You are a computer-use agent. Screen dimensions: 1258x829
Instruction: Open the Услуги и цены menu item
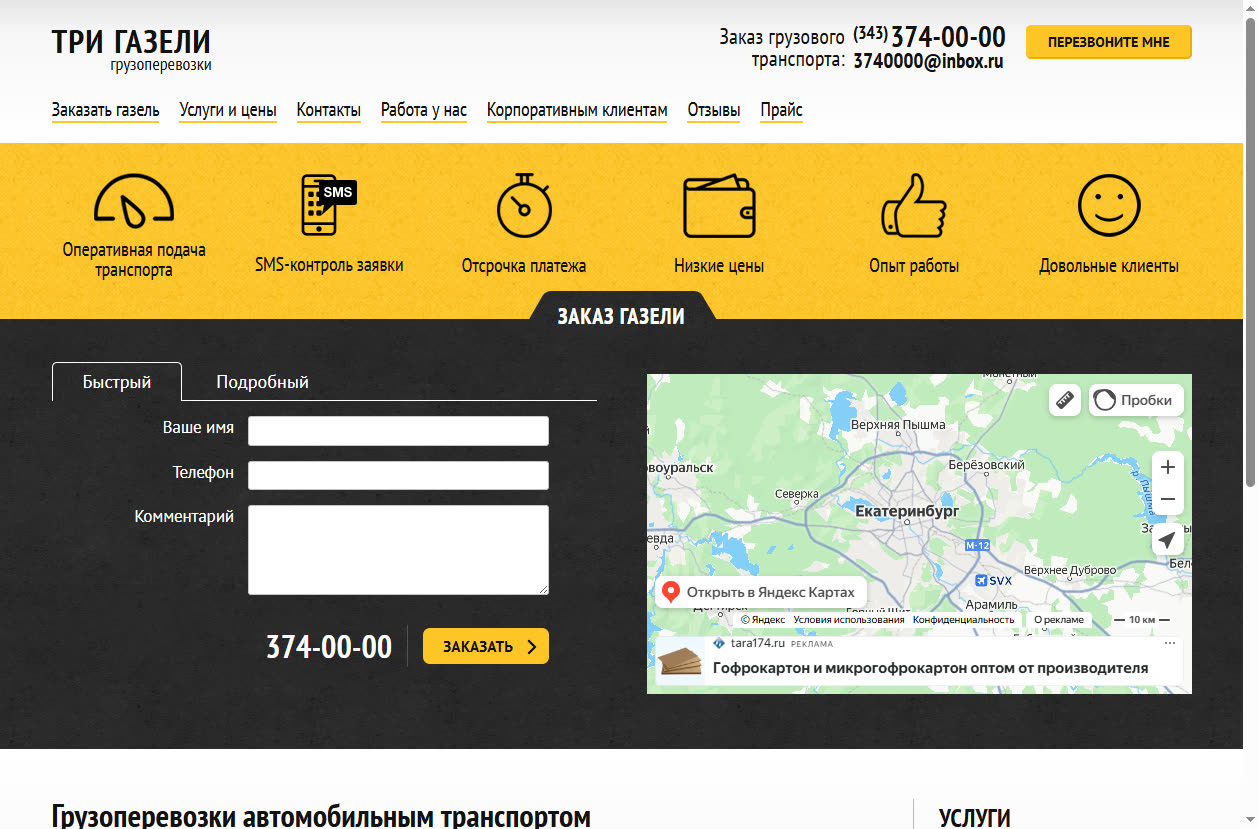[x=228, y=110]
